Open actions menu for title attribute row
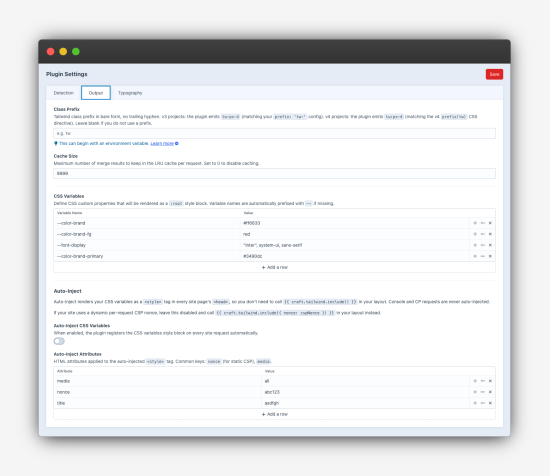The width and height of the screenshot is (550, 476). [x=483, y=403]
